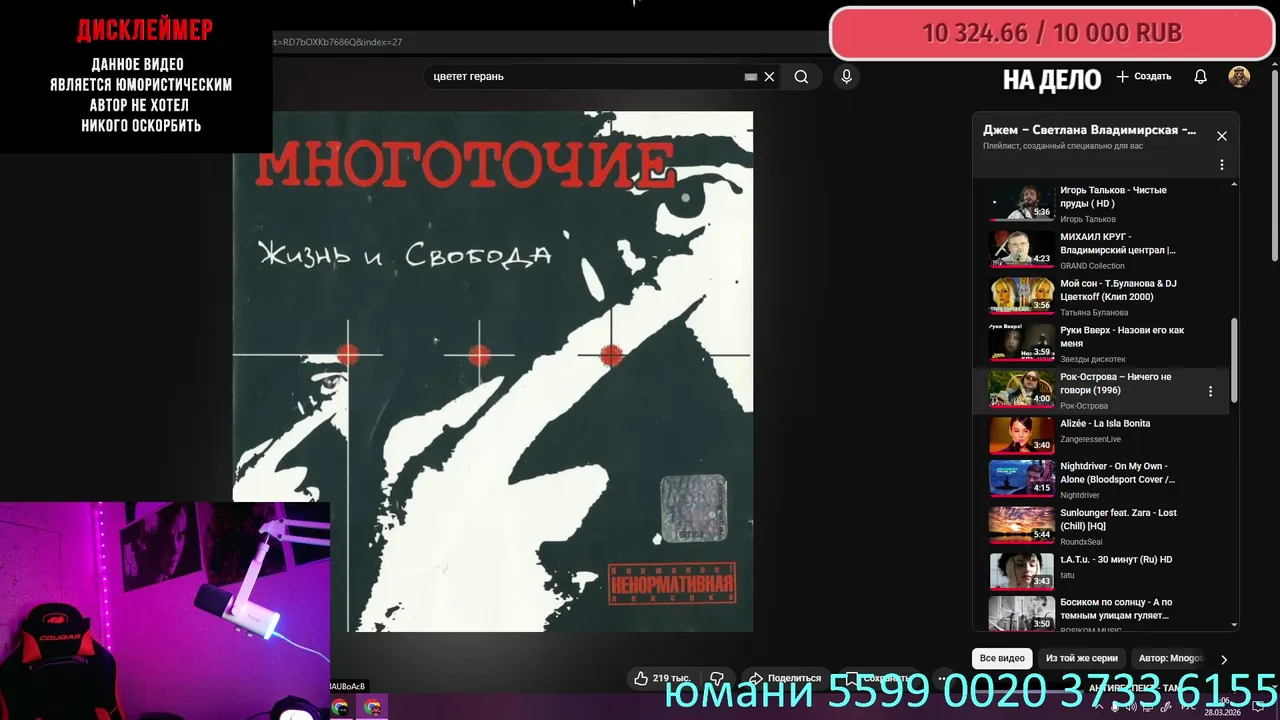
Task: Dislike the video
Action: 716,678
